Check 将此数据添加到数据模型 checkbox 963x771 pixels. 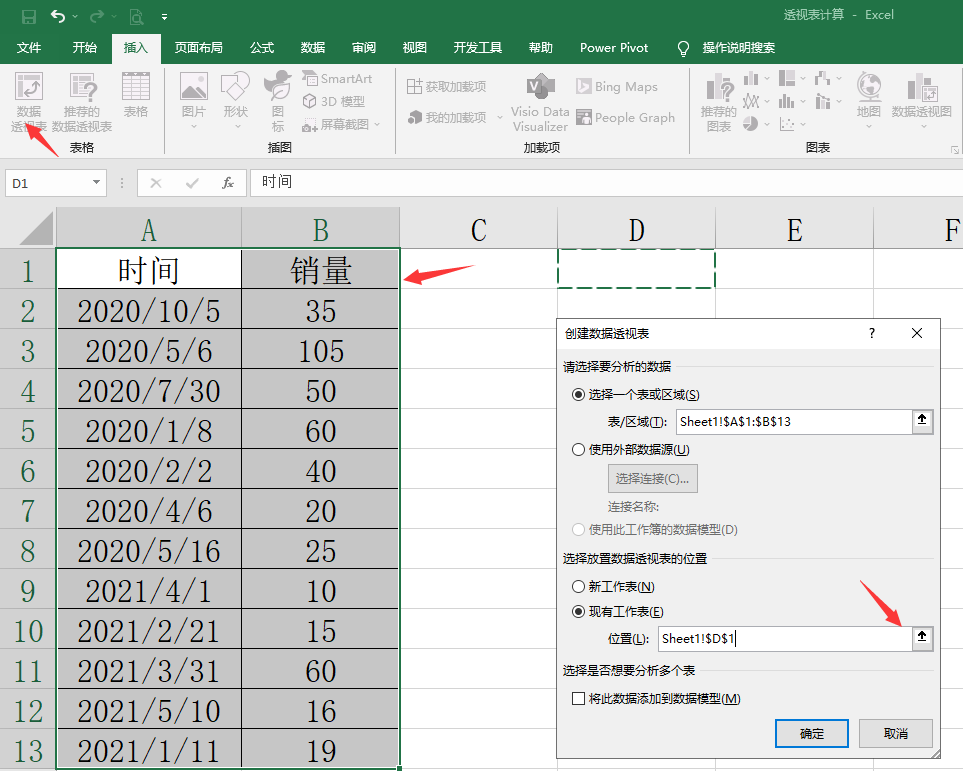578,699
